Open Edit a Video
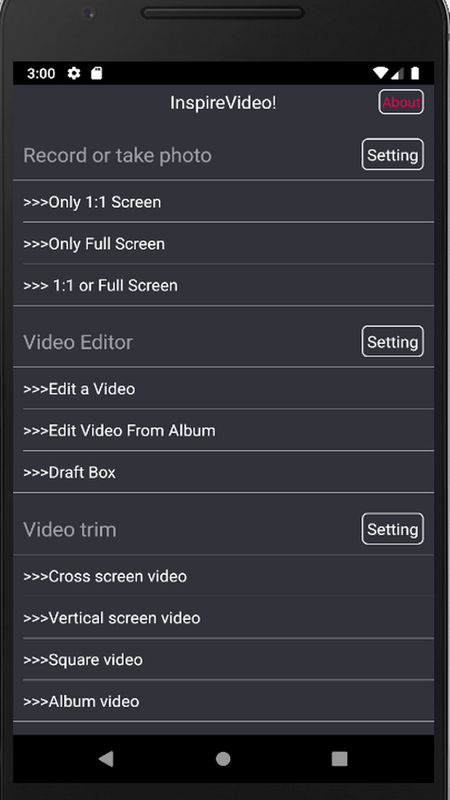Screen dimensions: 450x800 click(223, 389)
